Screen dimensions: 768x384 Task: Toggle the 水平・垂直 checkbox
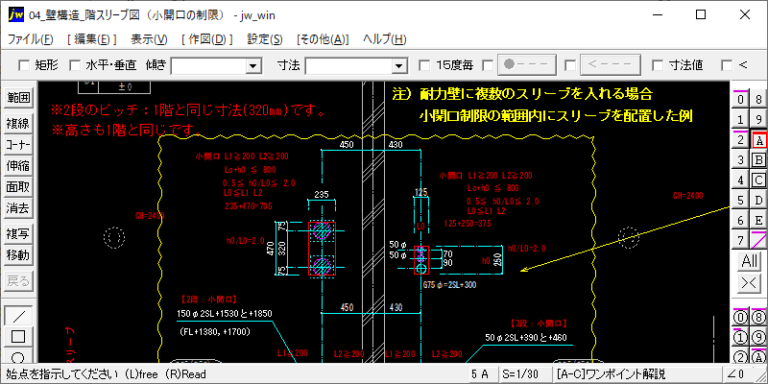pyautogui.click(x=75, y=65)
